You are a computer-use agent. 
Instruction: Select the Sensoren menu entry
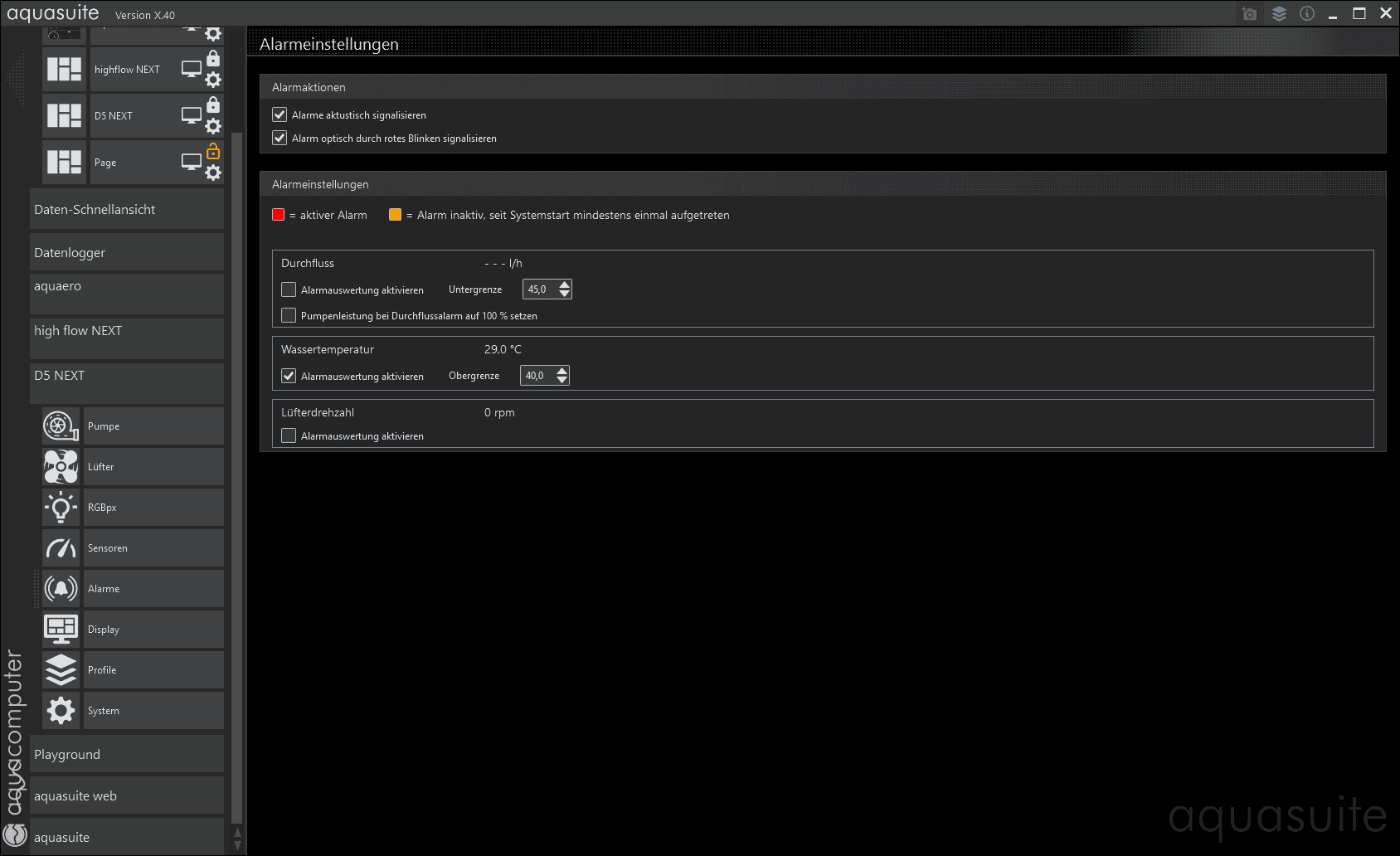153,548
